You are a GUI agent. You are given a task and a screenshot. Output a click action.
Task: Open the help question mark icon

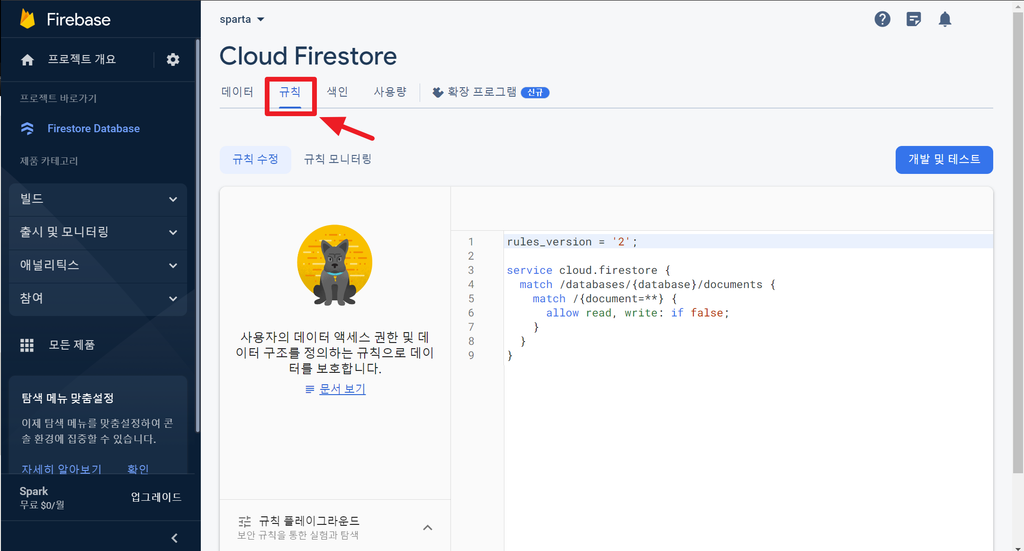click(x=882, y=20)
